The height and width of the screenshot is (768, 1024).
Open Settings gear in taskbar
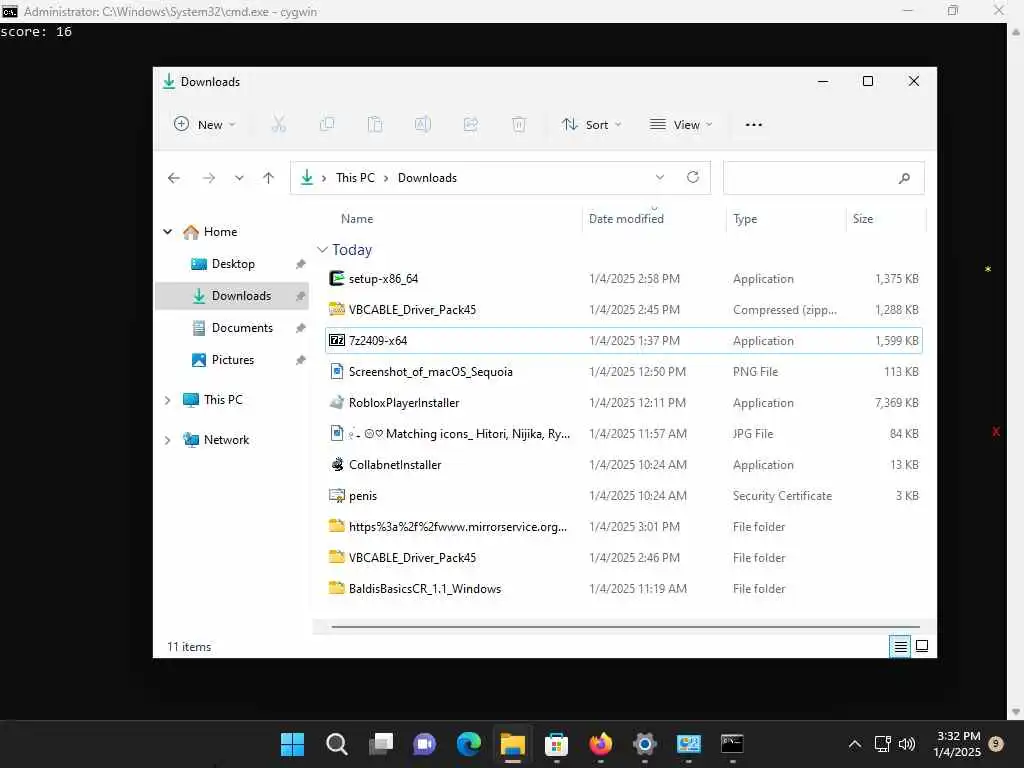click(x=645, y=744)
